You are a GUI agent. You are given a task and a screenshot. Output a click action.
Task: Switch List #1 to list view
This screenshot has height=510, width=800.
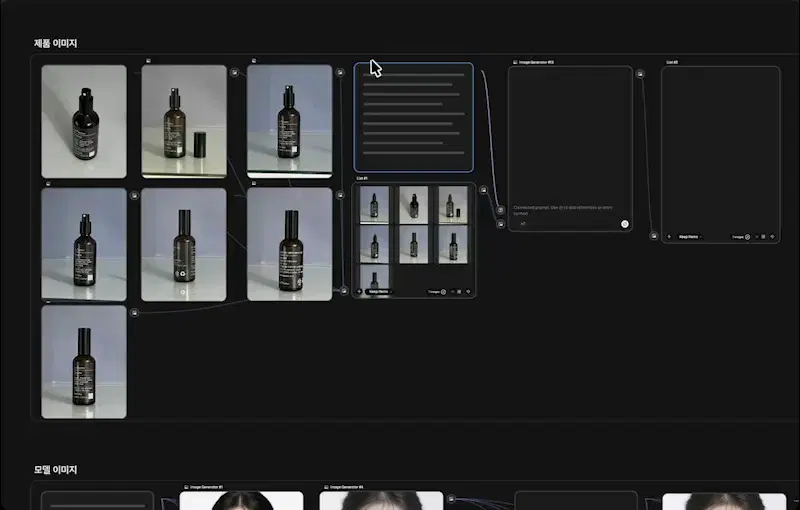453,292
